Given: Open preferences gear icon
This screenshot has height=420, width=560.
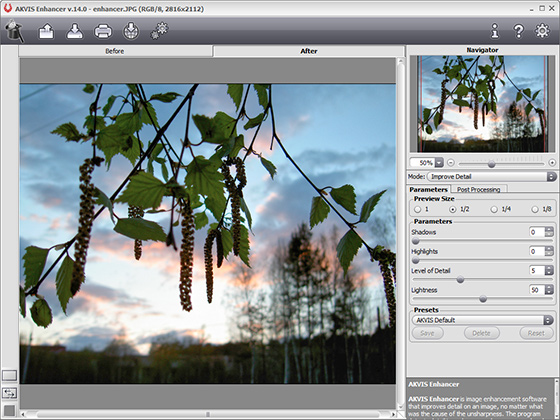Looking at the screenshot, I should coord(542,31).
